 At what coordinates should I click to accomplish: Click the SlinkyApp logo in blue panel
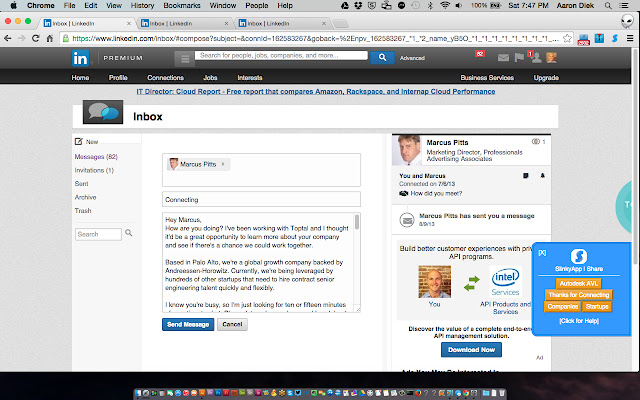(578, 256)
